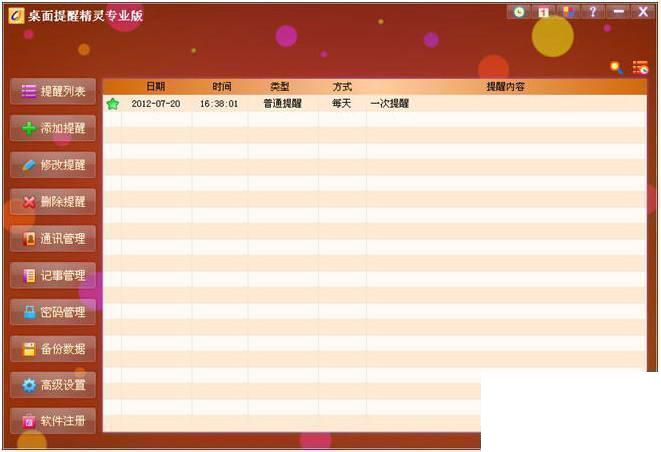Open the calendar icon in title bar
661x452 pixels.
click(543, 12)
